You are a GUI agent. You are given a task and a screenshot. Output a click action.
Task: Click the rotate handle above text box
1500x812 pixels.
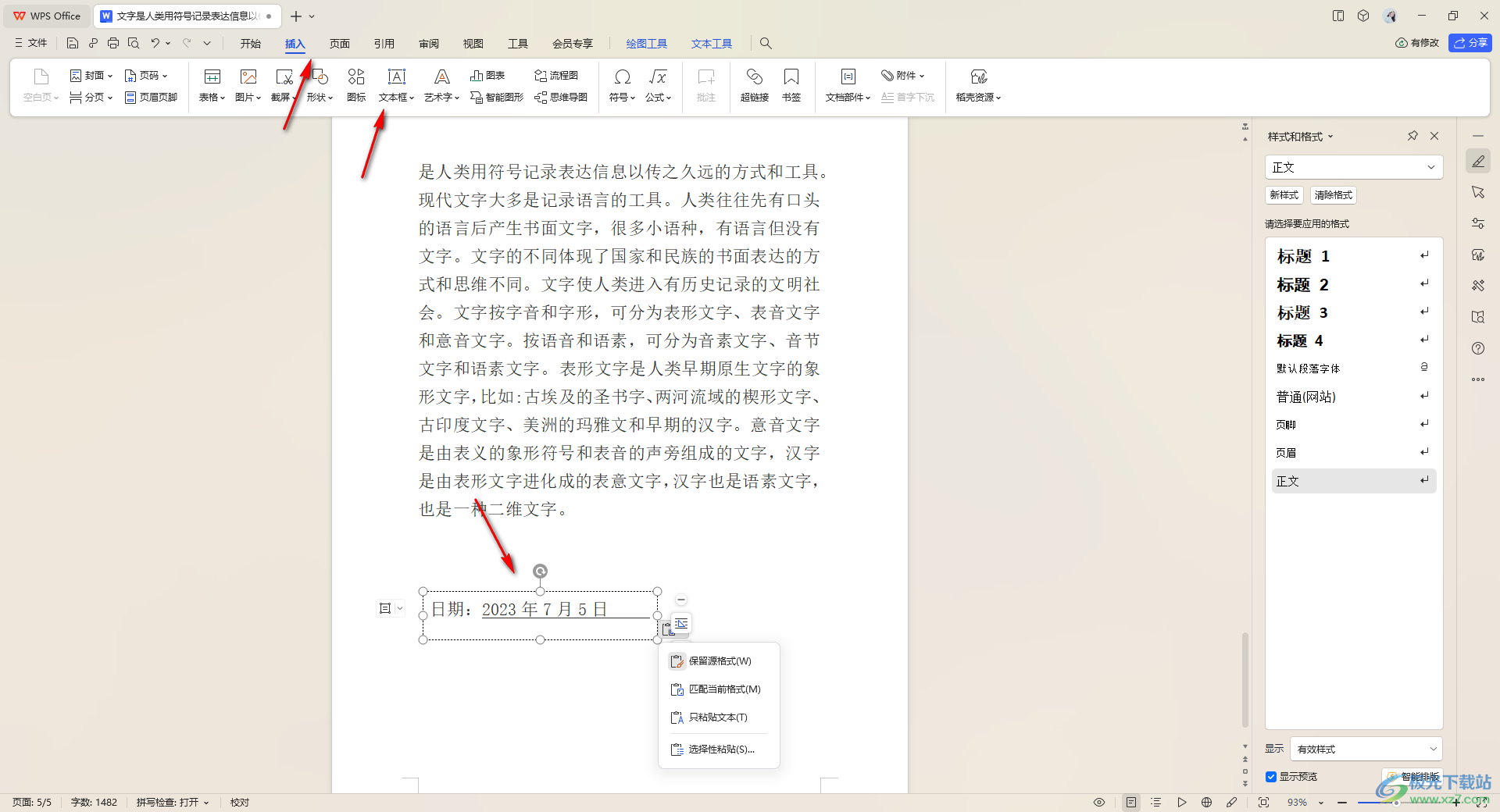pos(540,572)
